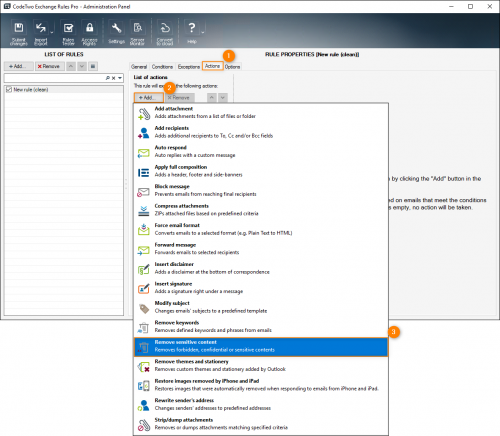Click the Rewrite sender's address icon
This screenshot has height=436, width=500.
pos(144,405)
